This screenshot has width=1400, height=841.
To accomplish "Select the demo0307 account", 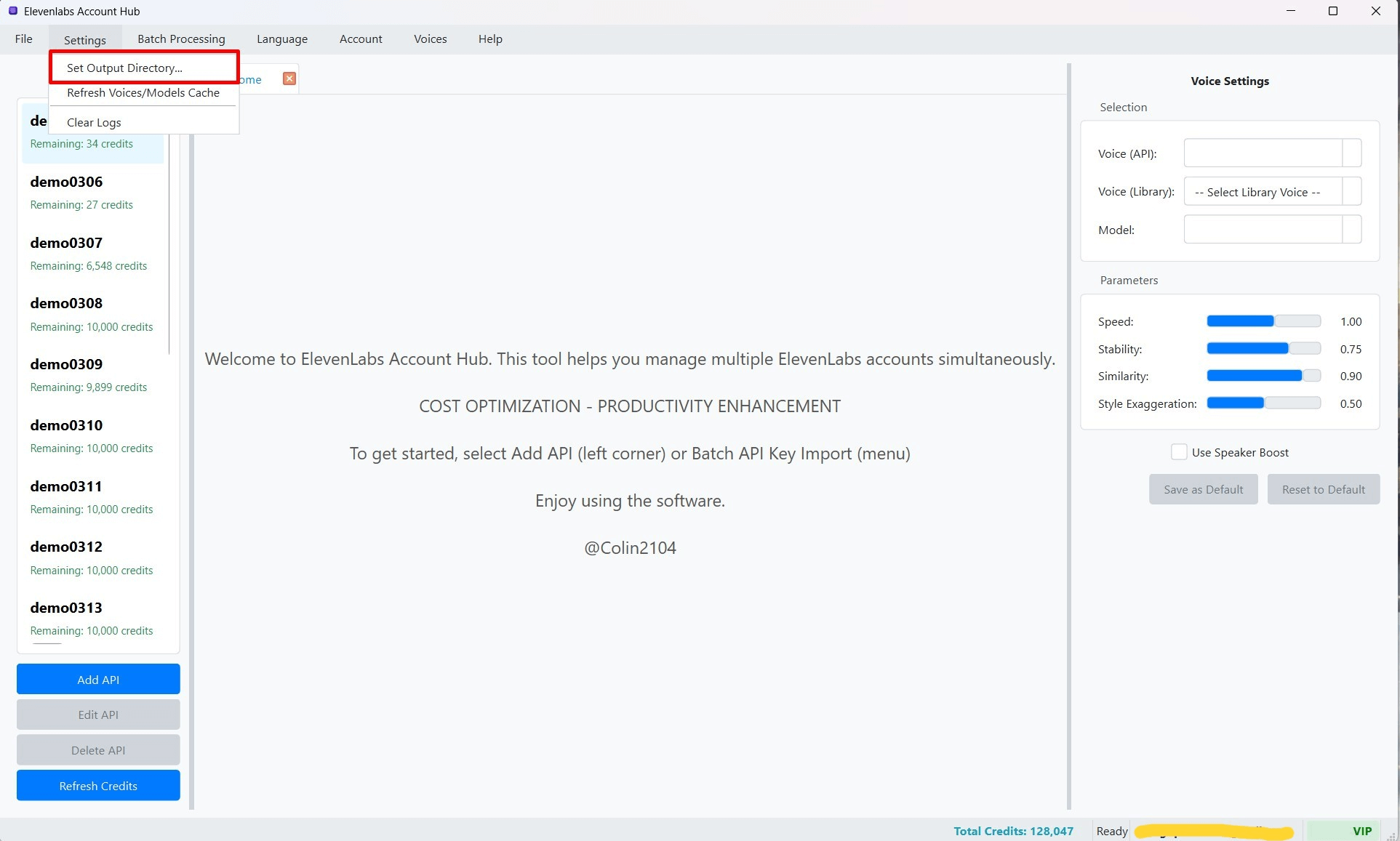I will (x=93, y=254).
